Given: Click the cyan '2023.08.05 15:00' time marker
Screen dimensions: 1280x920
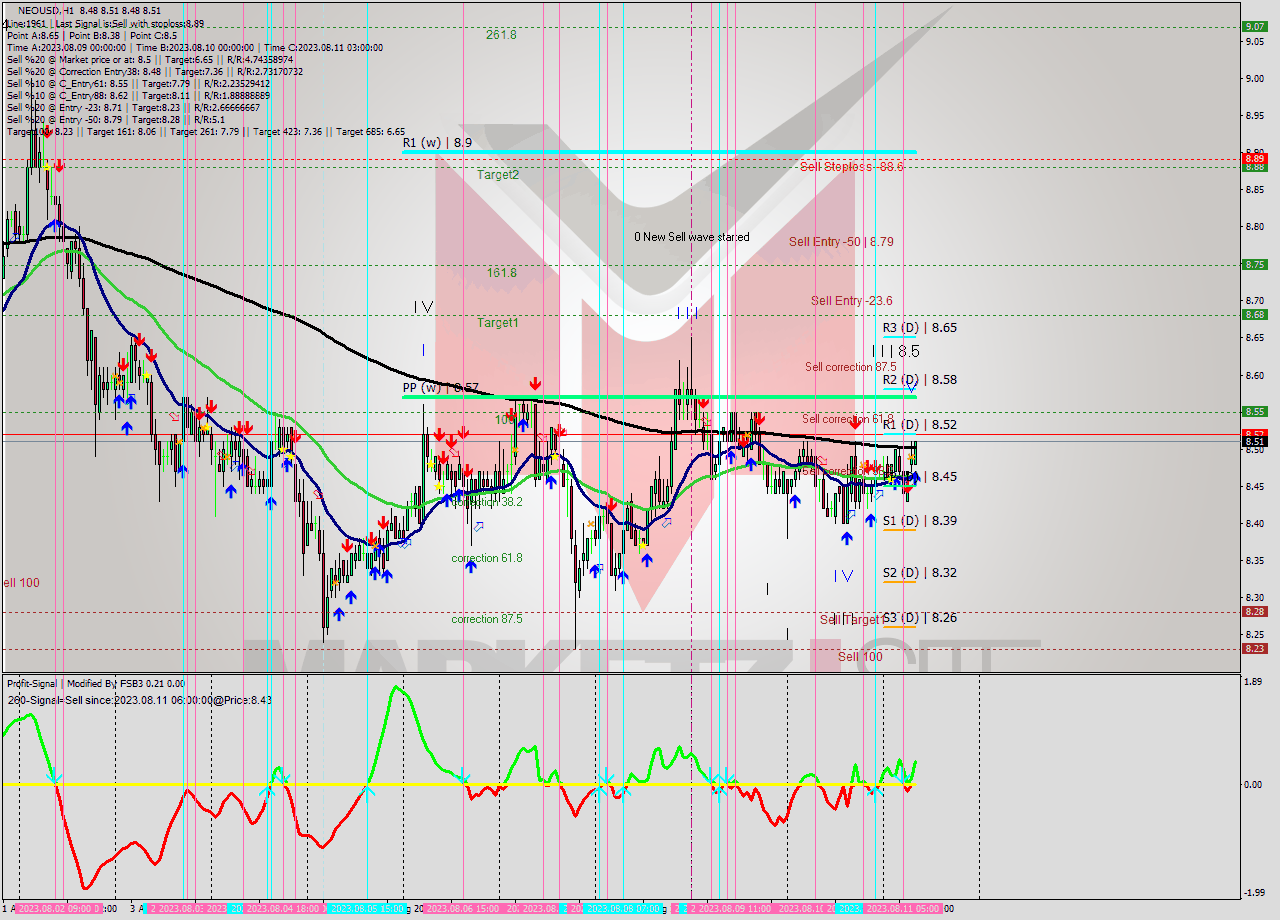Looking at the screenshot, I should tap(369, 909).
